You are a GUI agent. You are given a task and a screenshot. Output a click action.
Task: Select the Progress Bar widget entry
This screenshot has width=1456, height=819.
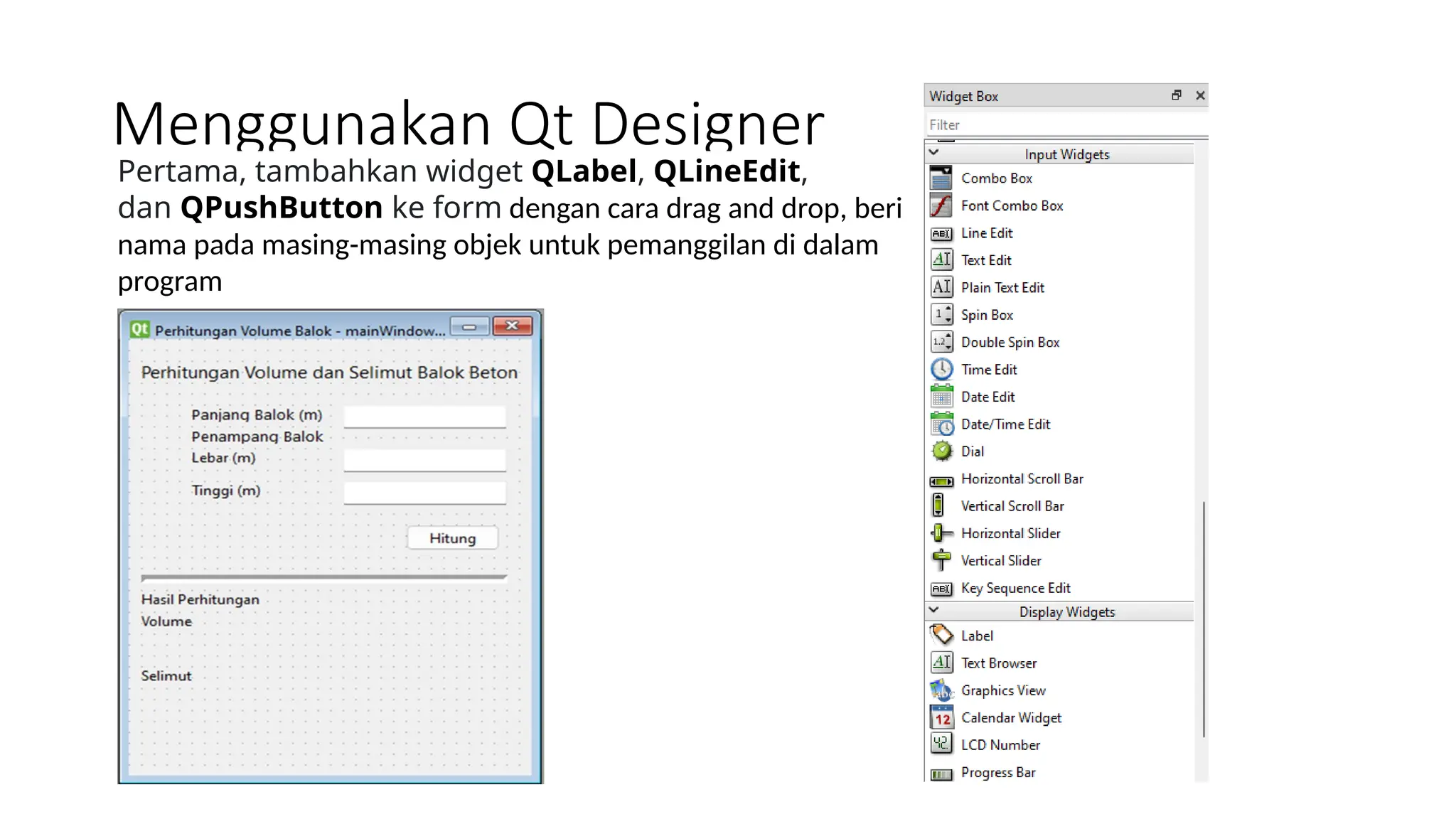tap(997, 772)
